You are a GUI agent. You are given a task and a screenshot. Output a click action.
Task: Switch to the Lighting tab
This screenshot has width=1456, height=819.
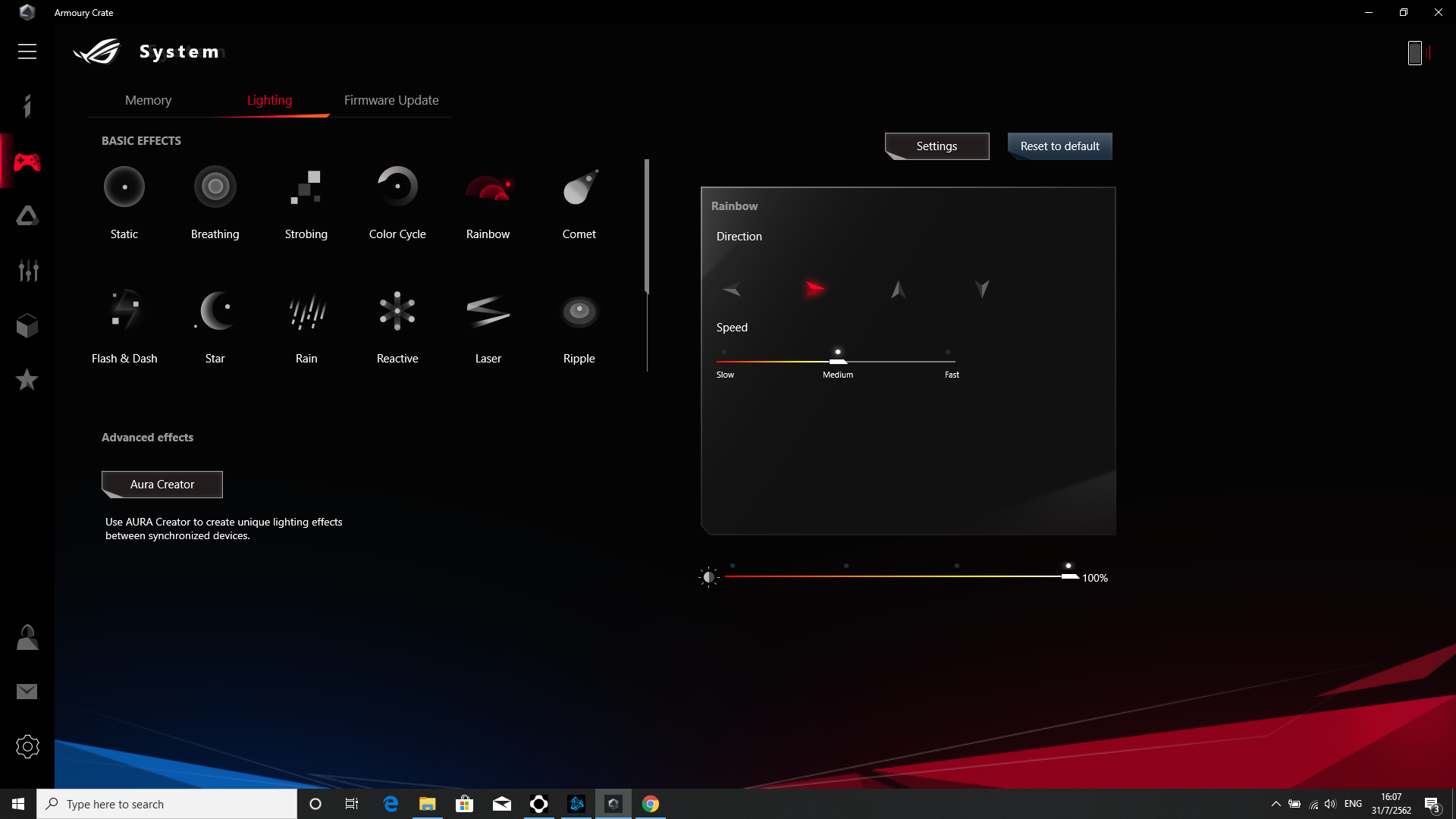pos(269,100)
